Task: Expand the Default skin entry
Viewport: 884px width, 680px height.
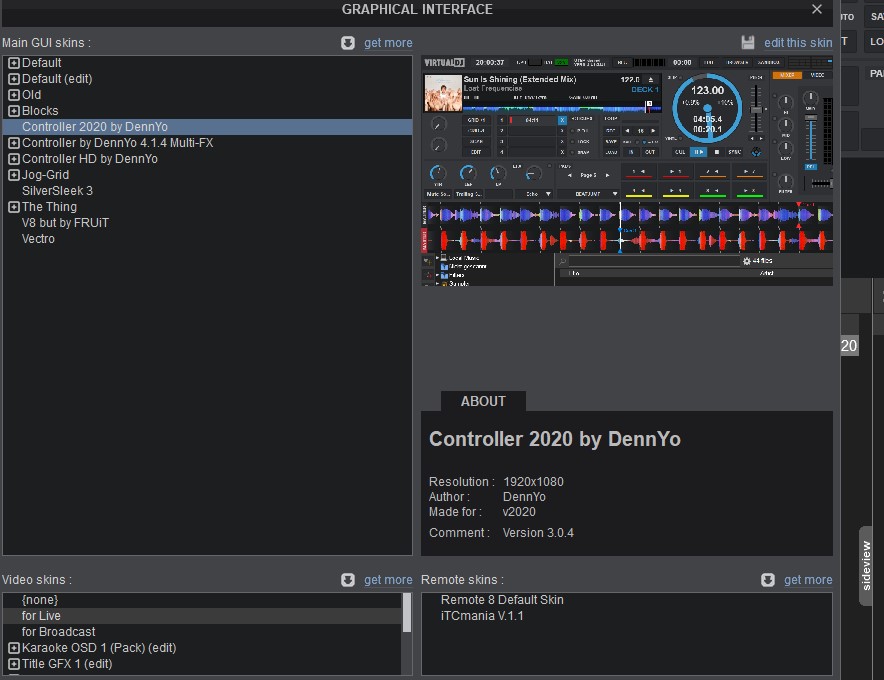Action: tap(14, 63)
